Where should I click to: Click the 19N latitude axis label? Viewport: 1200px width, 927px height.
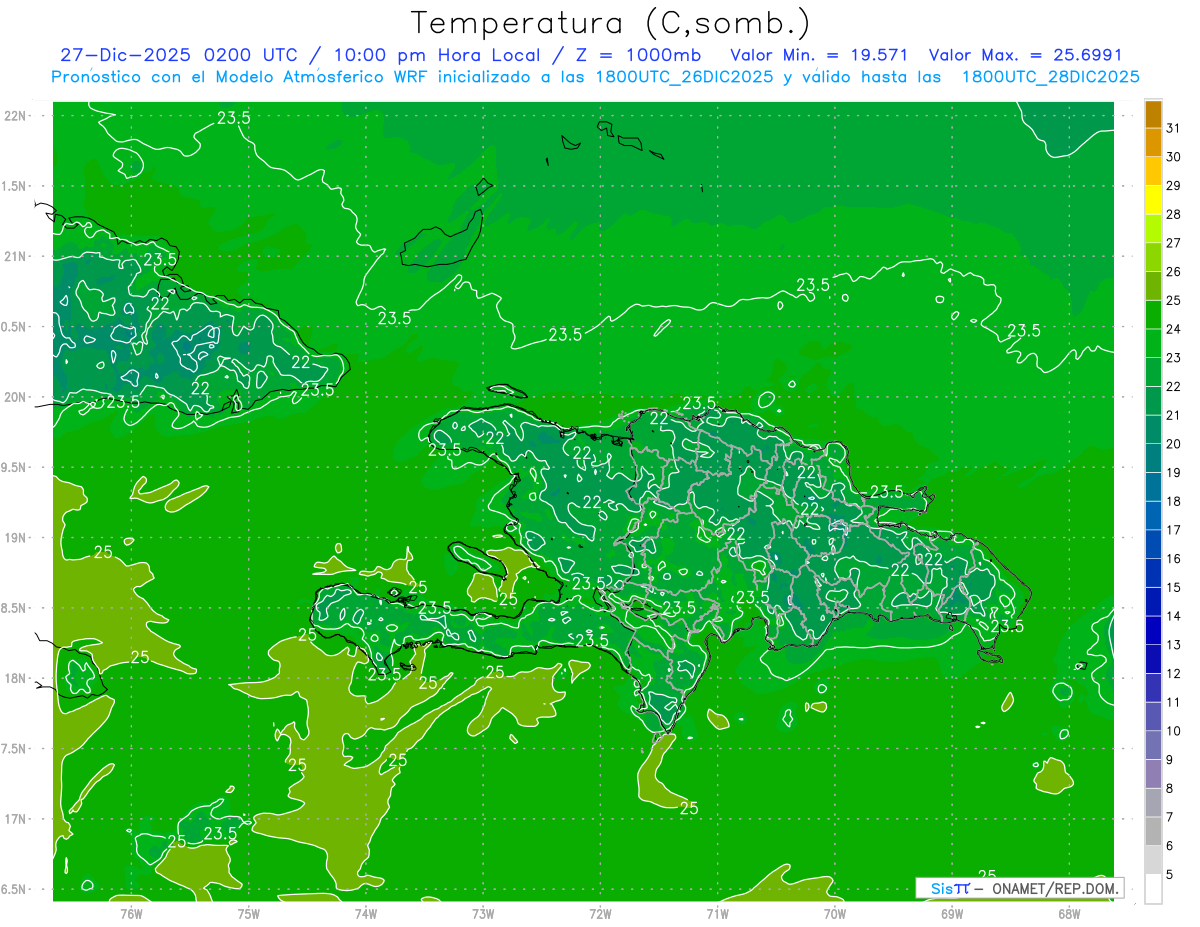tap(15, 538)
